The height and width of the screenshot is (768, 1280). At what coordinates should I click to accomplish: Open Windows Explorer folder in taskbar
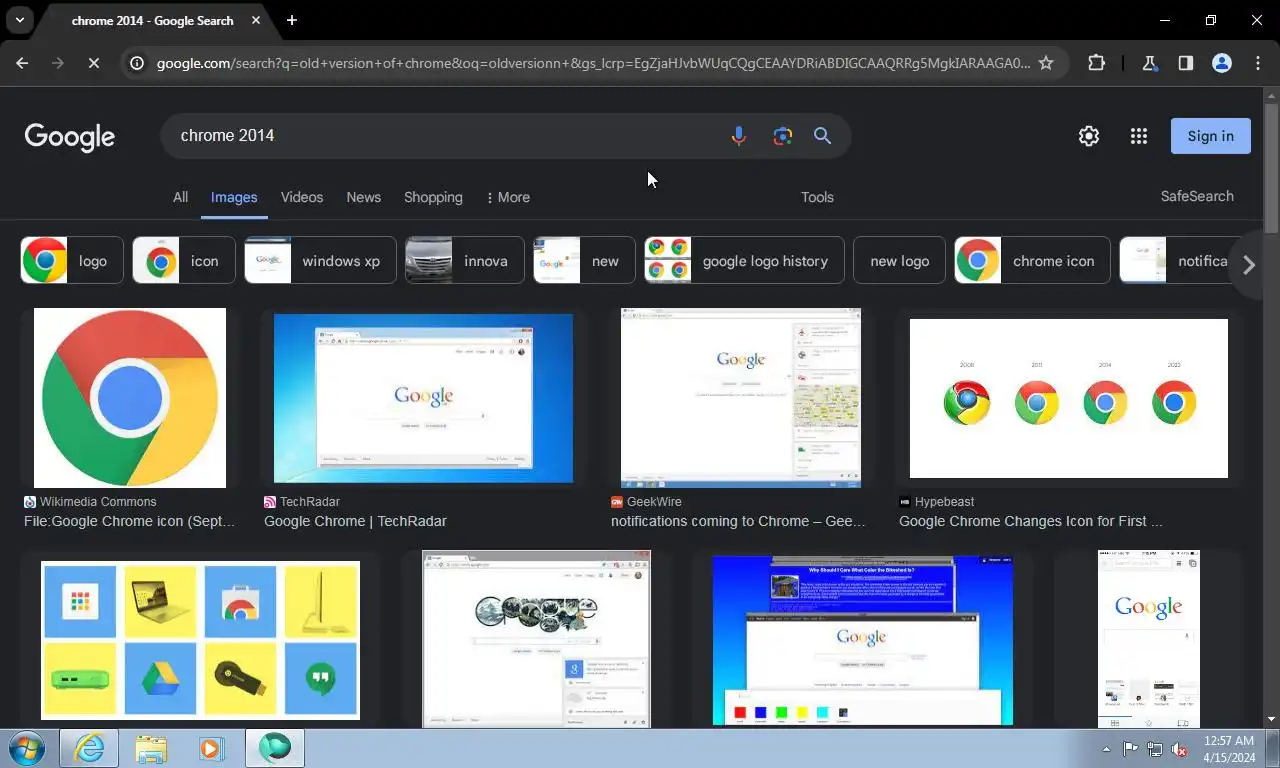point(151,748)
